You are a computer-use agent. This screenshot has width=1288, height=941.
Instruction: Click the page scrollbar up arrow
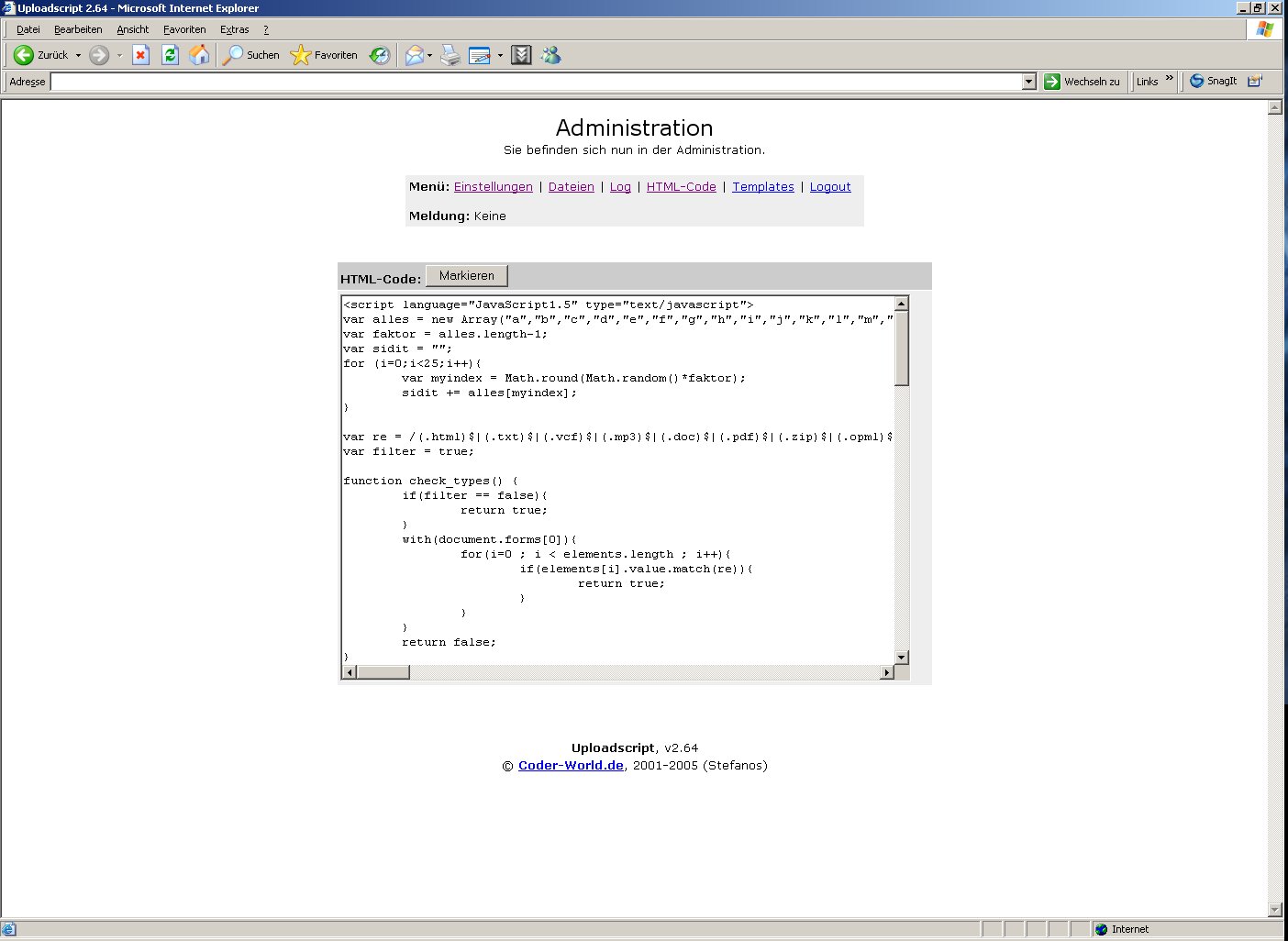tap(1275, 107)
